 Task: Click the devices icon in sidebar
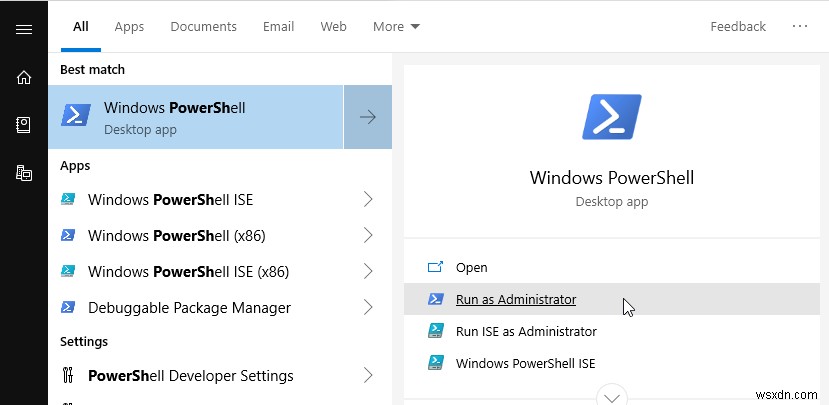(x=24, y=173)
